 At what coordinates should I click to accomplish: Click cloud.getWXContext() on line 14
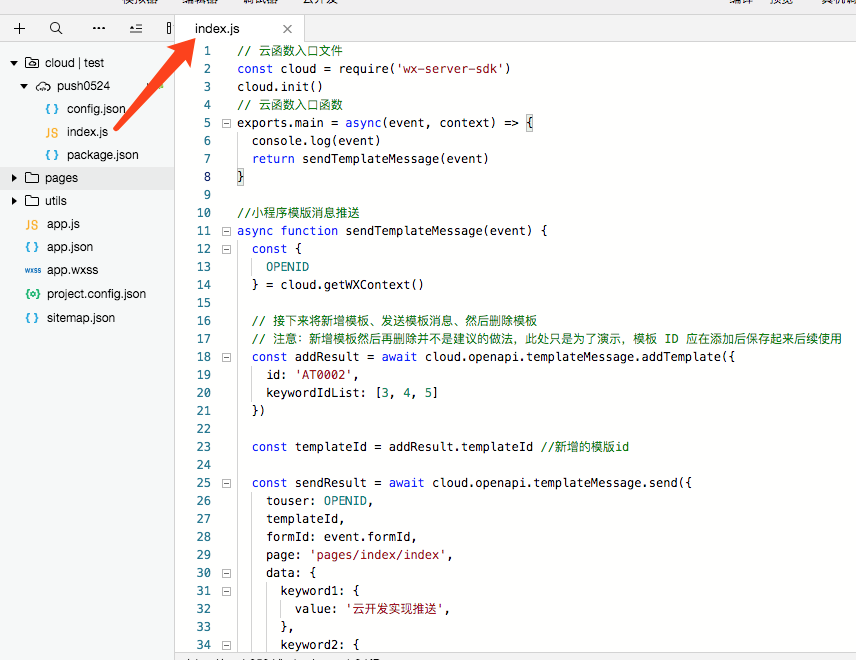(352, 285)
